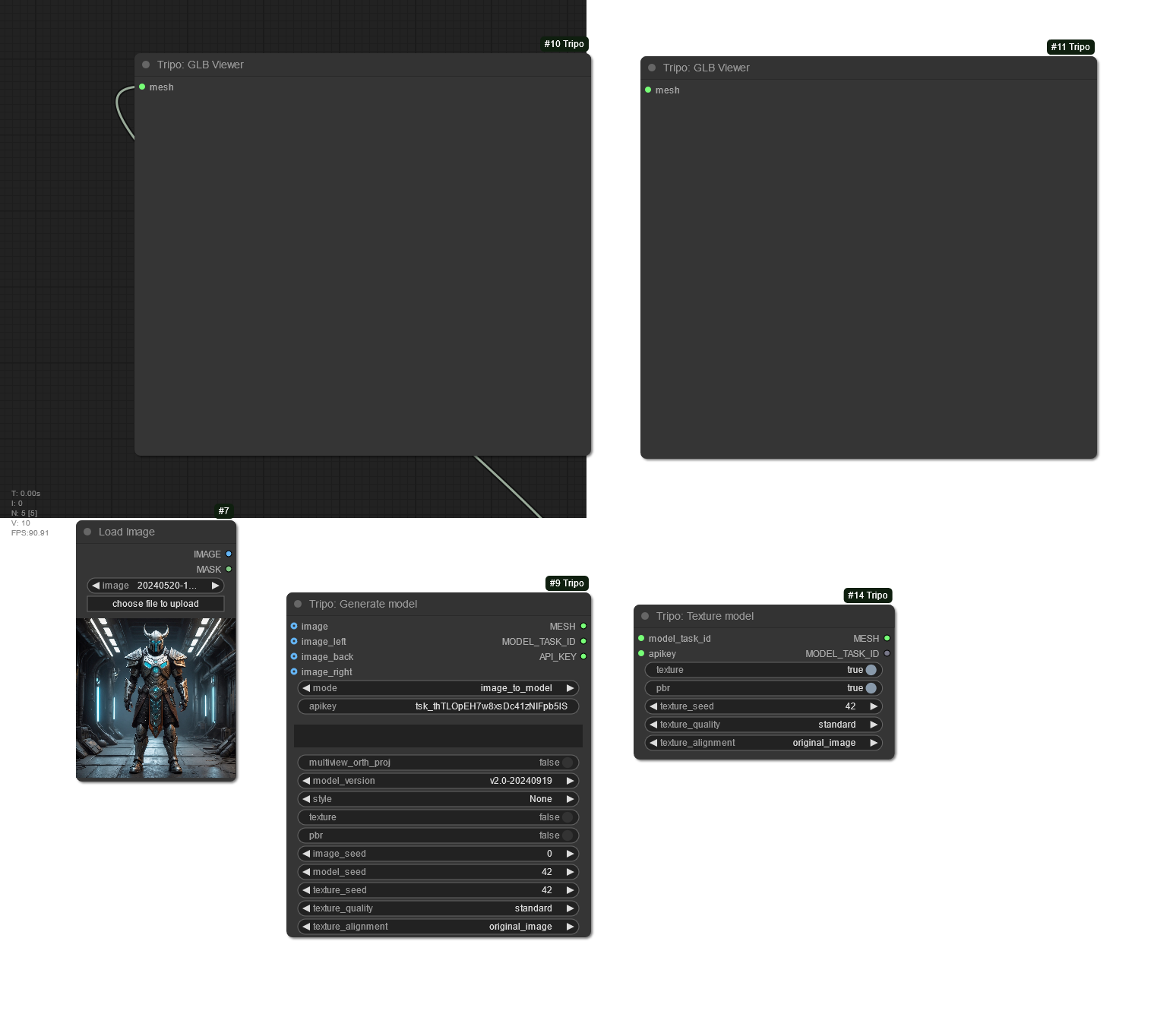
Task: Click apikey input socket on Texture model
Action: click(641, 653)
